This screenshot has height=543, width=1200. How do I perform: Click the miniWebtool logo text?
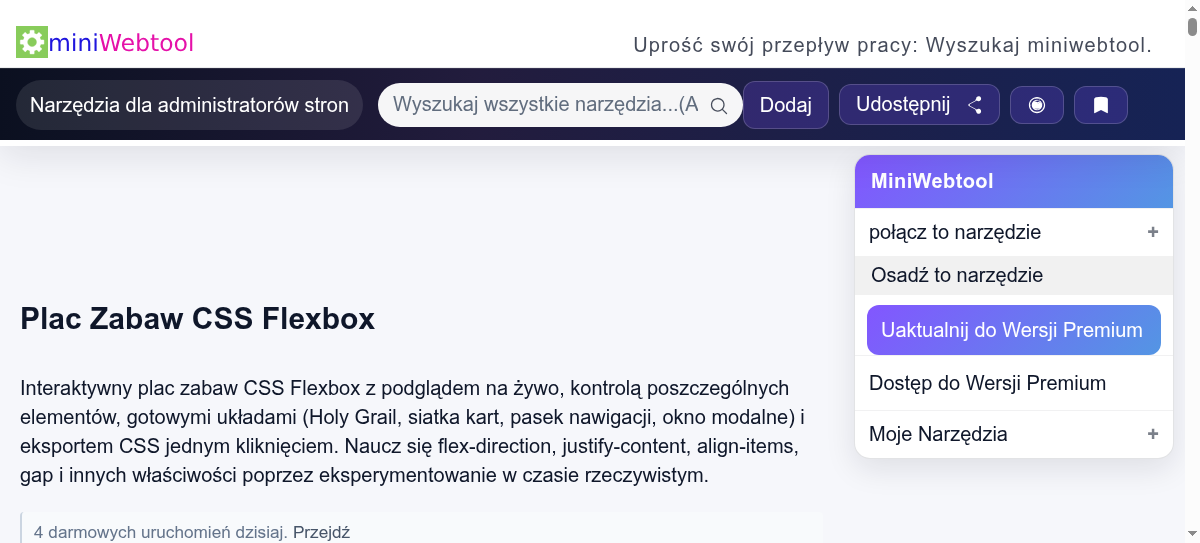[121, 42]
